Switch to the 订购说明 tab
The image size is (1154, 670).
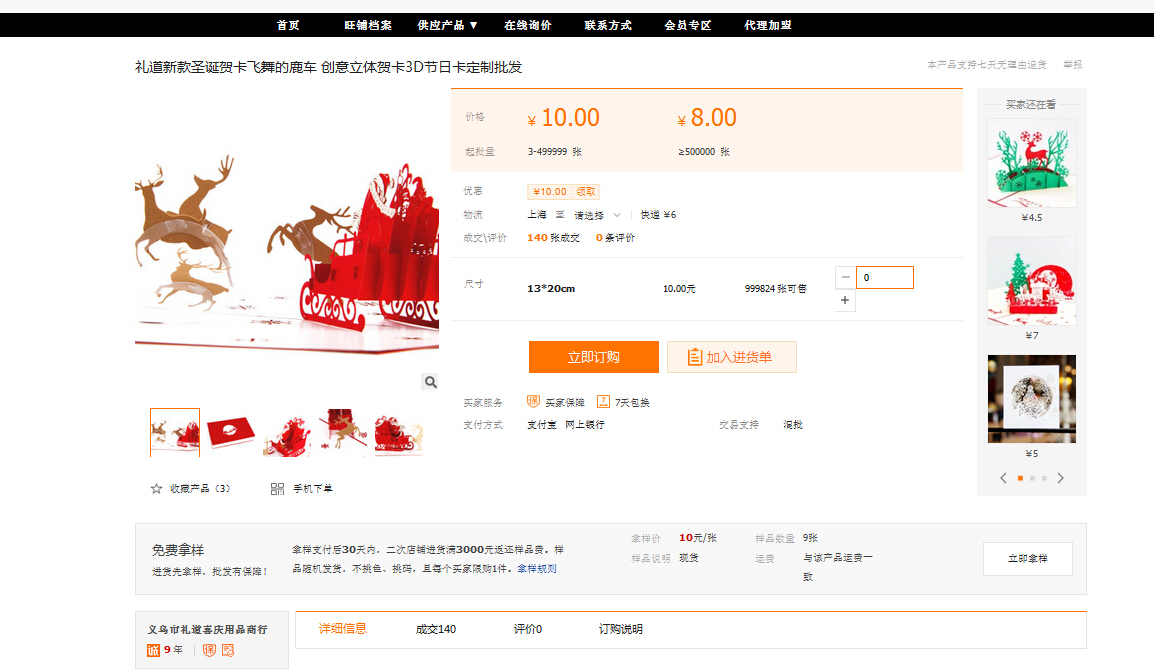tap(620, 629)
